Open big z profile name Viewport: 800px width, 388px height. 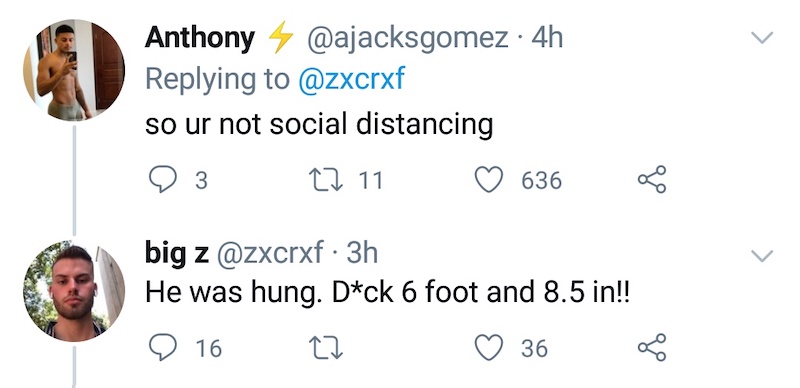pyautogui.click(x=177, y=254)
